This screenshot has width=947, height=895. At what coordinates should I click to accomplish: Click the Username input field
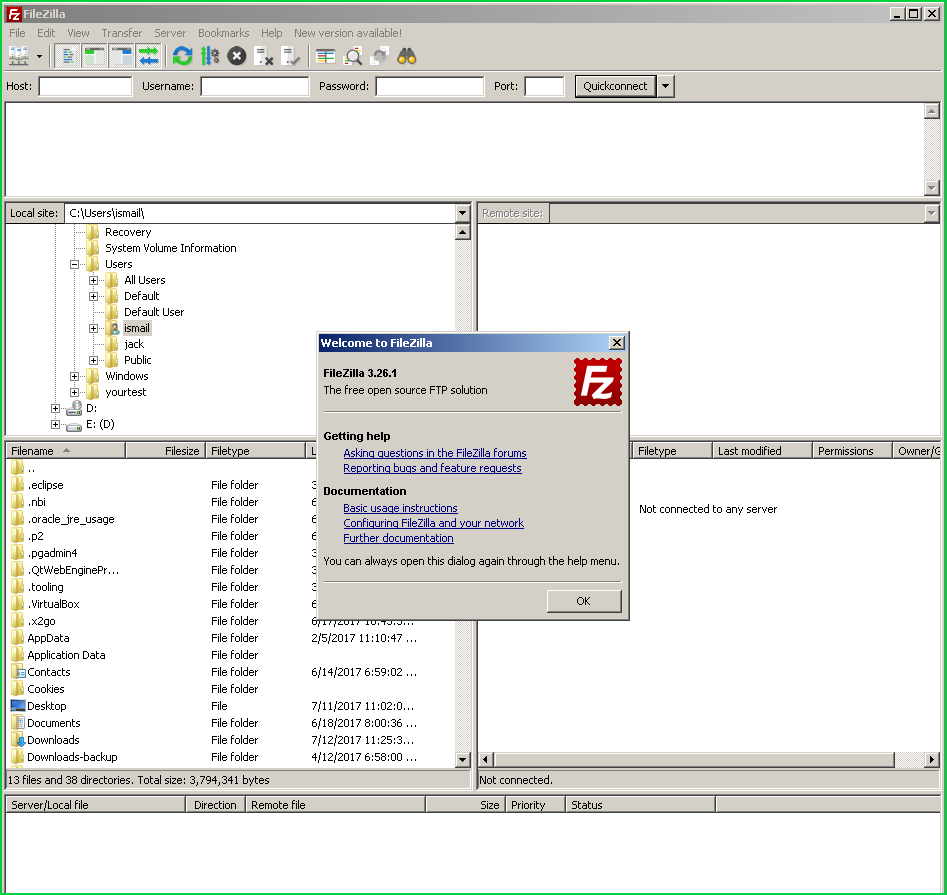[x=254, y=86]
